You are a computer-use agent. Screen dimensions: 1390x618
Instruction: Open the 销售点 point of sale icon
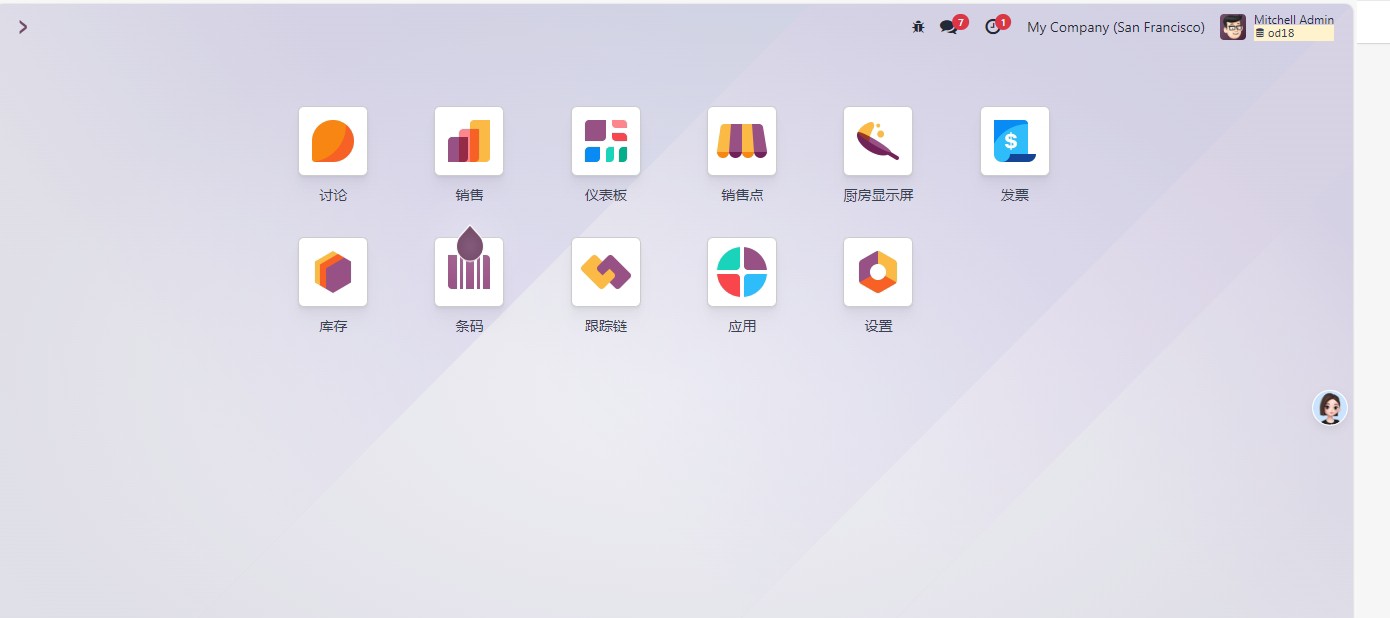pos(742,141)
